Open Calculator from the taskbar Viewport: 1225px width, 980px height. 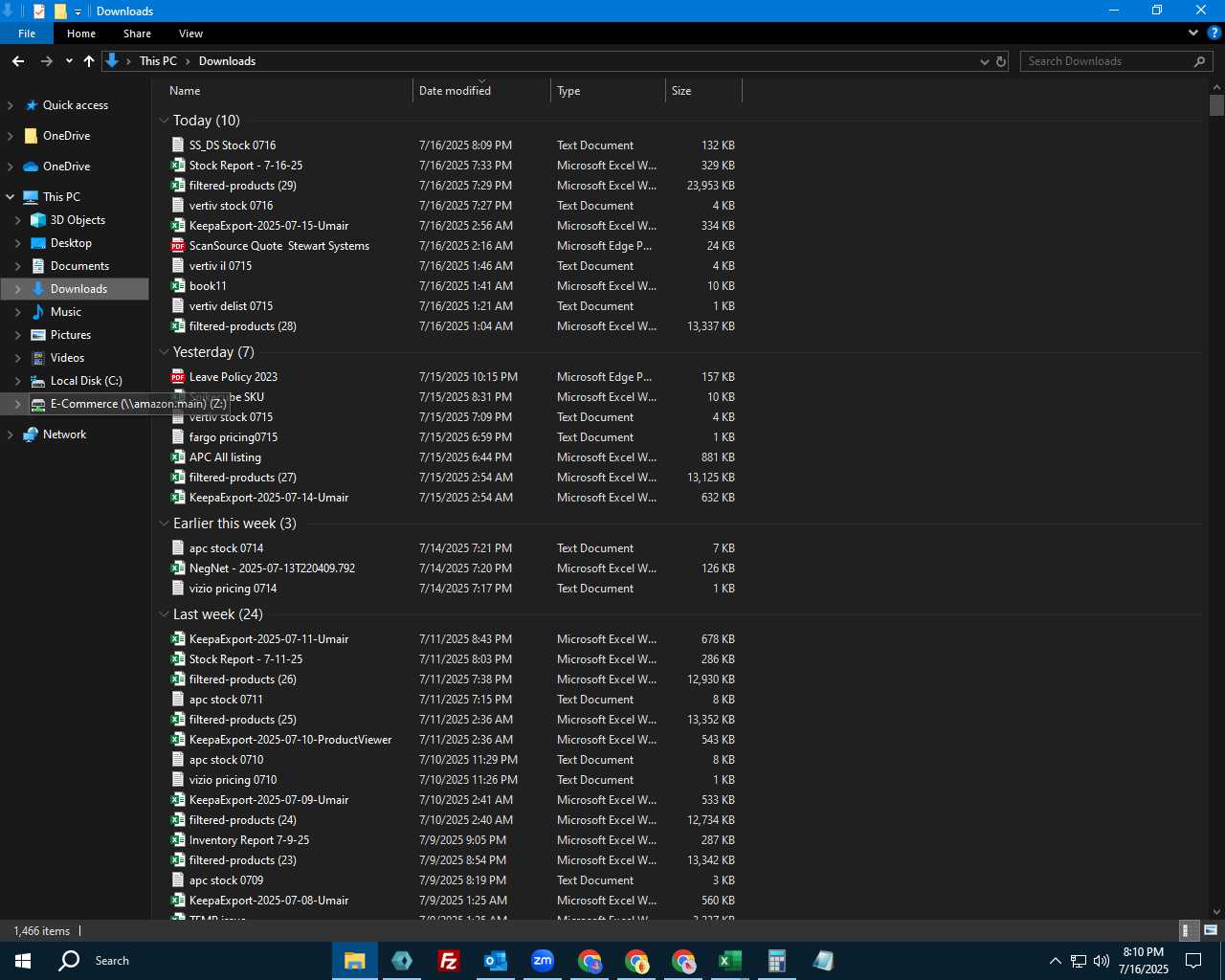point(776,961)
